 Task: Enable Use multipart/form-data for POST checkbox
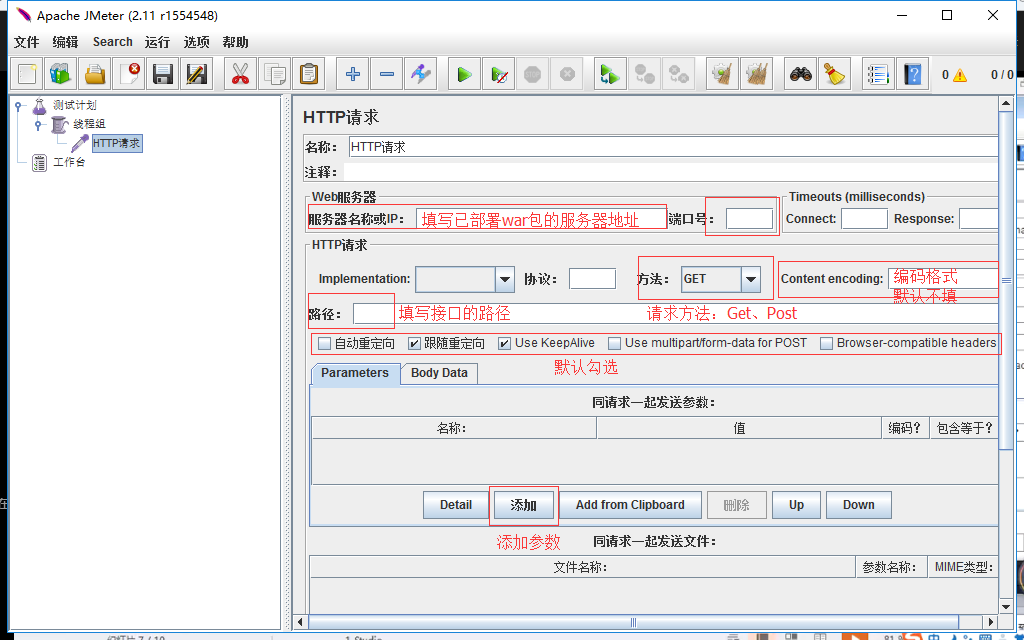pyautogui.click(x=615, y=343)
